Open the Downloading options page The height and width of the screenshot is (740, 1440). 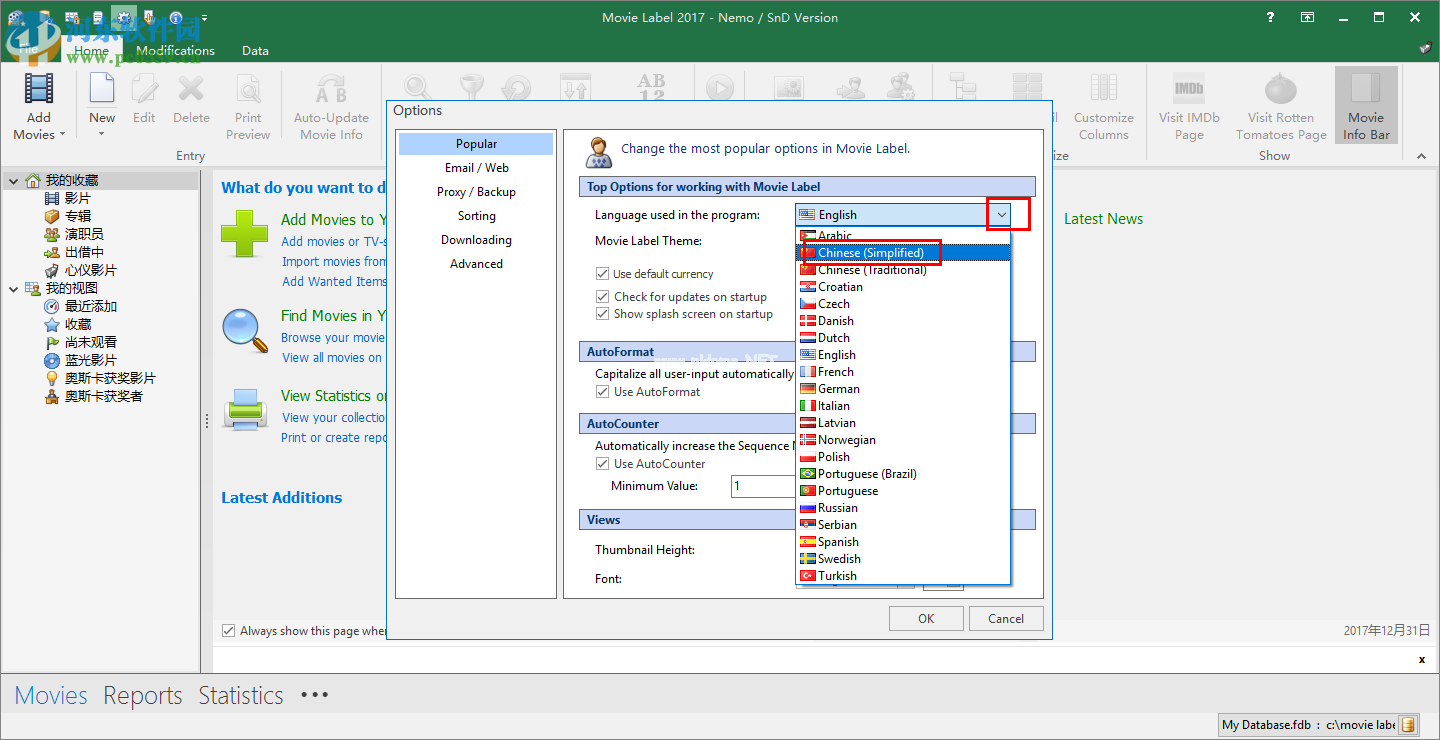pos(476,240)
